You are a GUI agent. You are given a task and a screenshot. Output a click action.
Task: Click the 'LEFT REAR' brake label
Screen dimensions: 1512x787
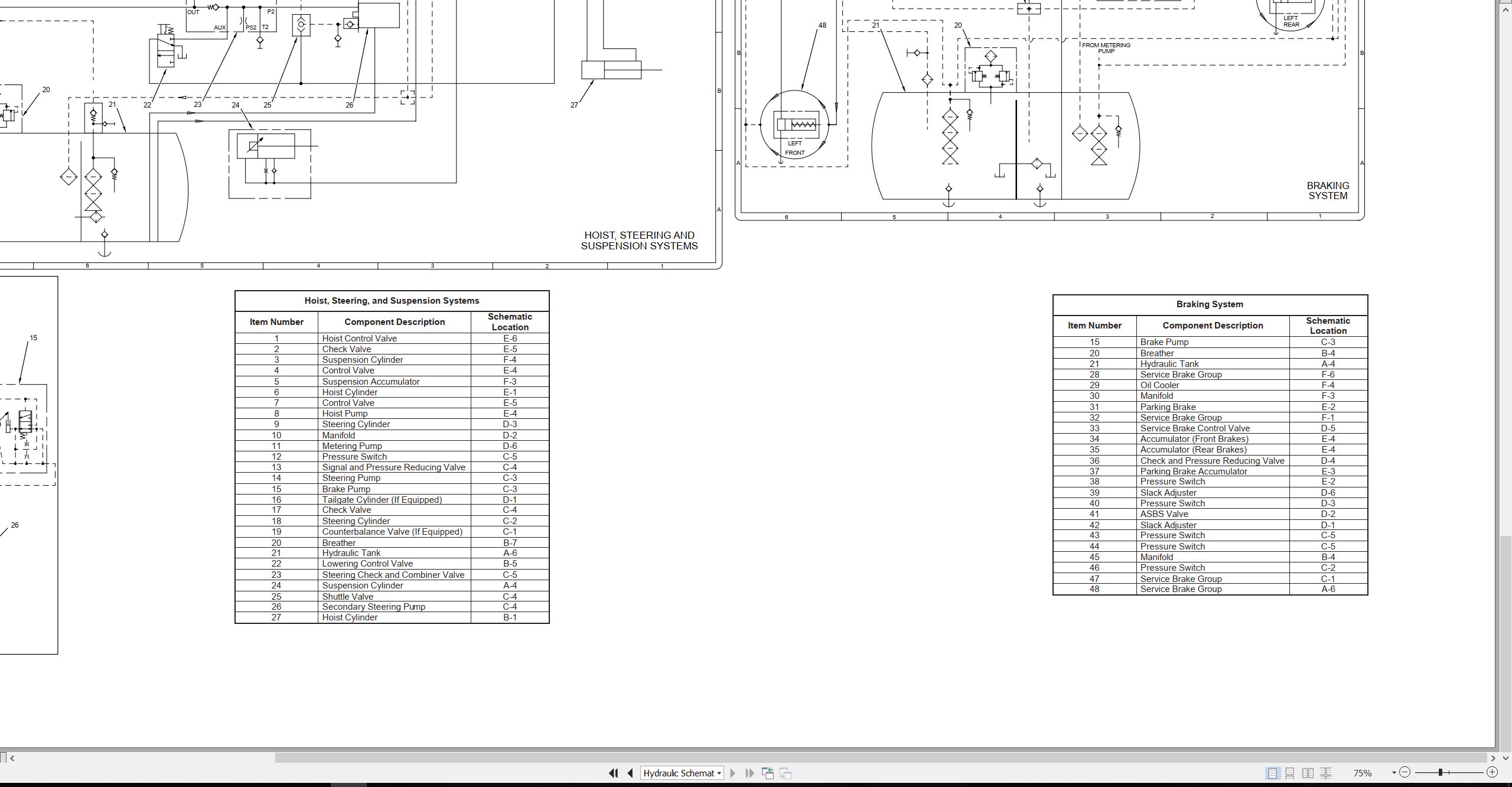click(1291, 21)
